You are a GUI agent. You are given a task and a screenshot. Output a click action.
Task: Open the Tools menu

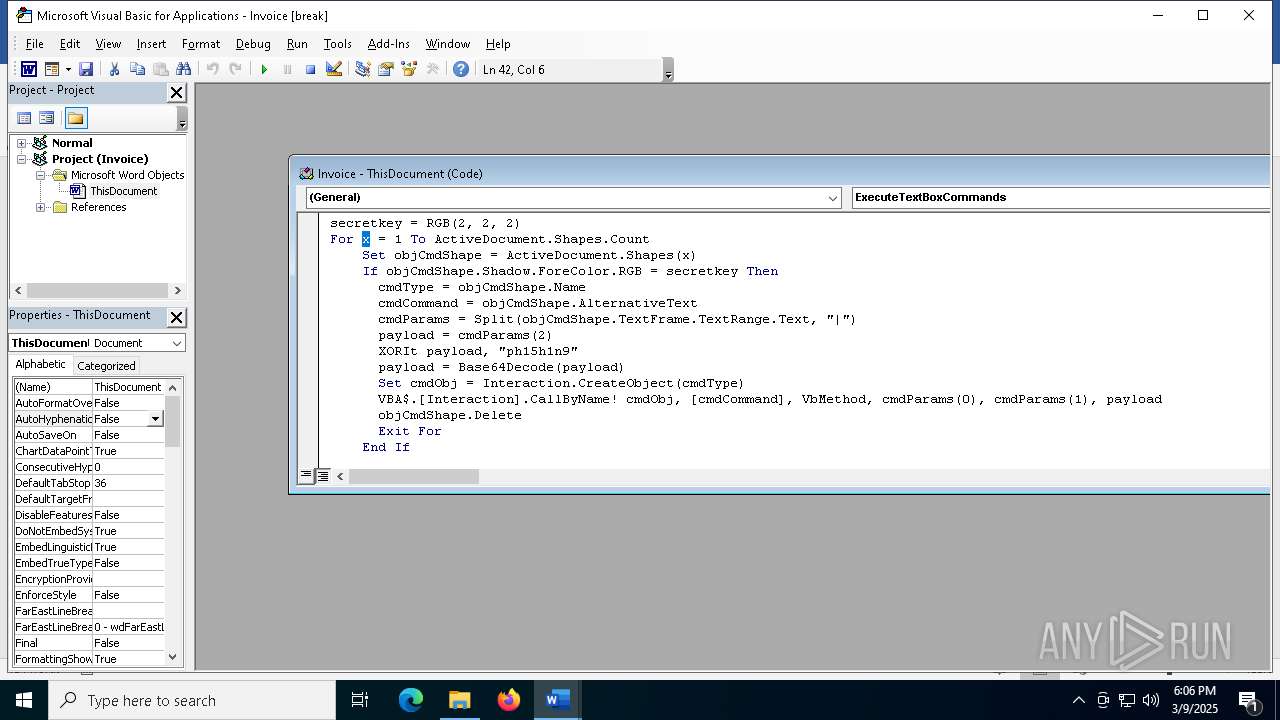pyautogui.click(x=337, y=44)
